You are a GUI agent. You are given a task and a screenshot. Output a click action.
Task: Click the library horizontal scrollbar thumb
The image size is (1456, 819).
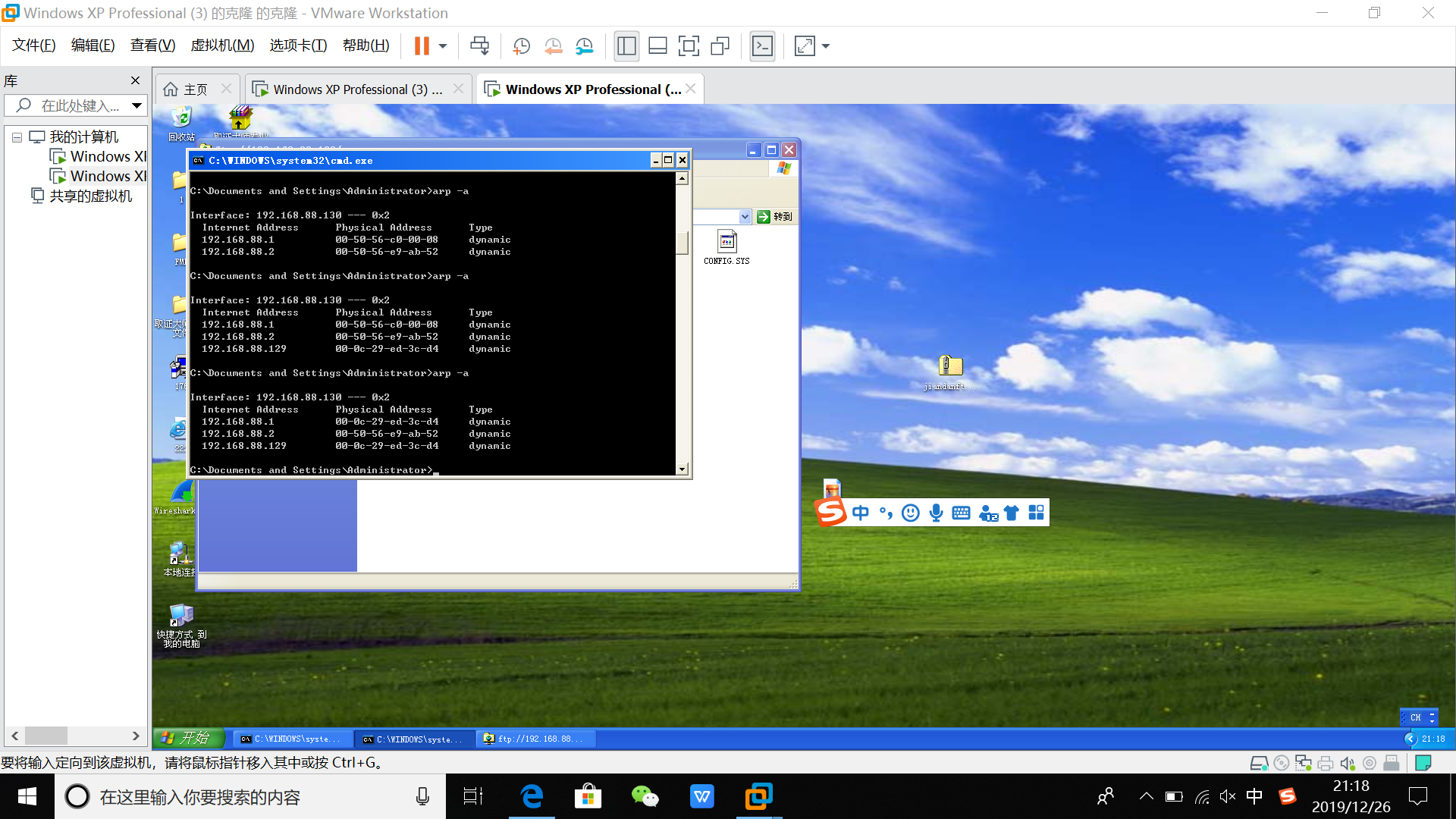point(45,736)
